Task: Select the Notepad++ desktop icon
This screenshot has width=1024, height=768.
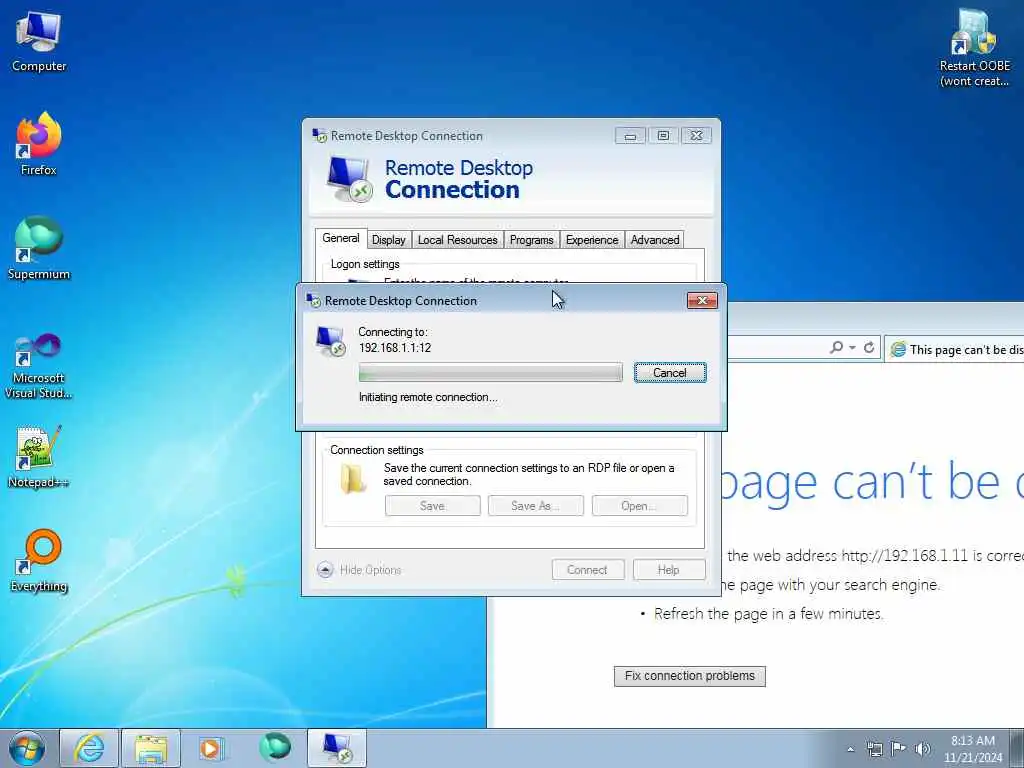Action: (x=39, y=456)
